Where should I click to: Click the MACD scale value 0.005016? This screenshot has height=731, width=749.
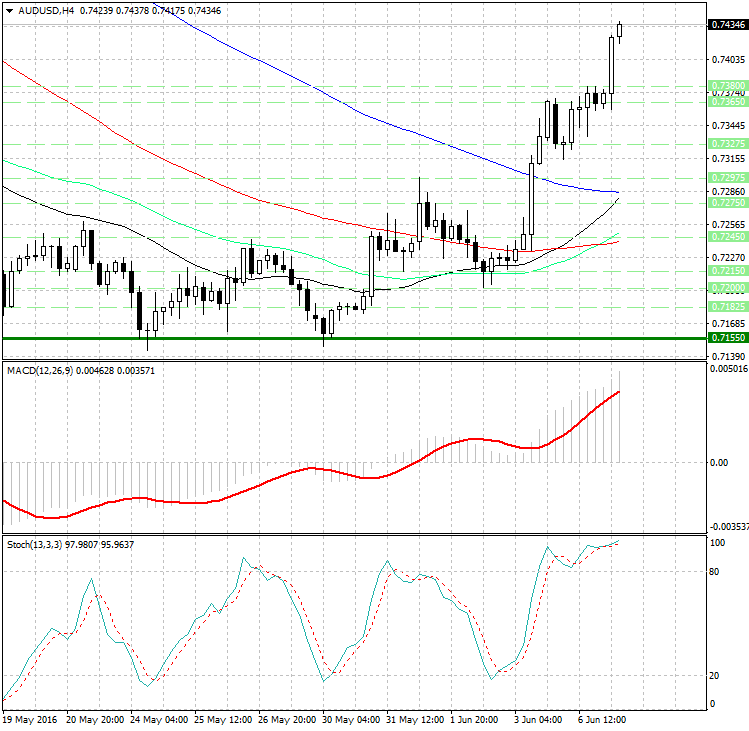[x=728, y=369]
